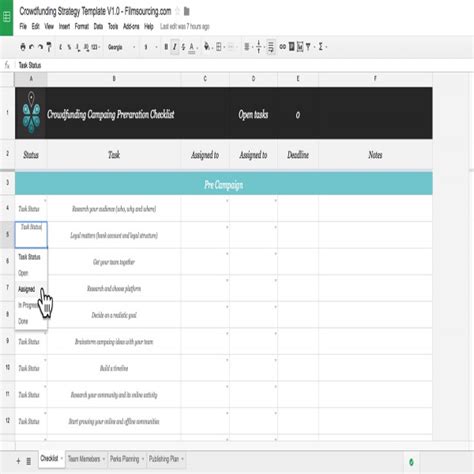Open borders dropdown
This screenshot has height=474, width=474.
pos(220,47)
